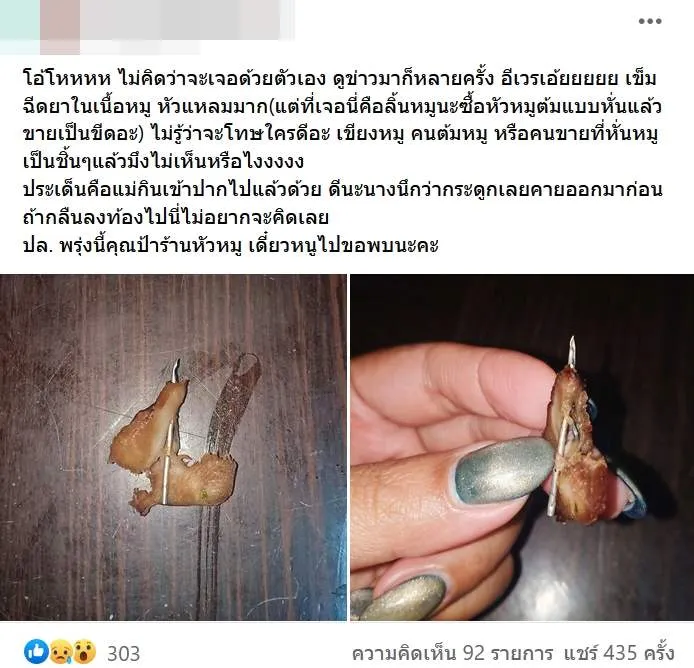
Task: Click the text line starting เป็นชิ้นๆแล้วมึง
Action: tap(164, 162)
